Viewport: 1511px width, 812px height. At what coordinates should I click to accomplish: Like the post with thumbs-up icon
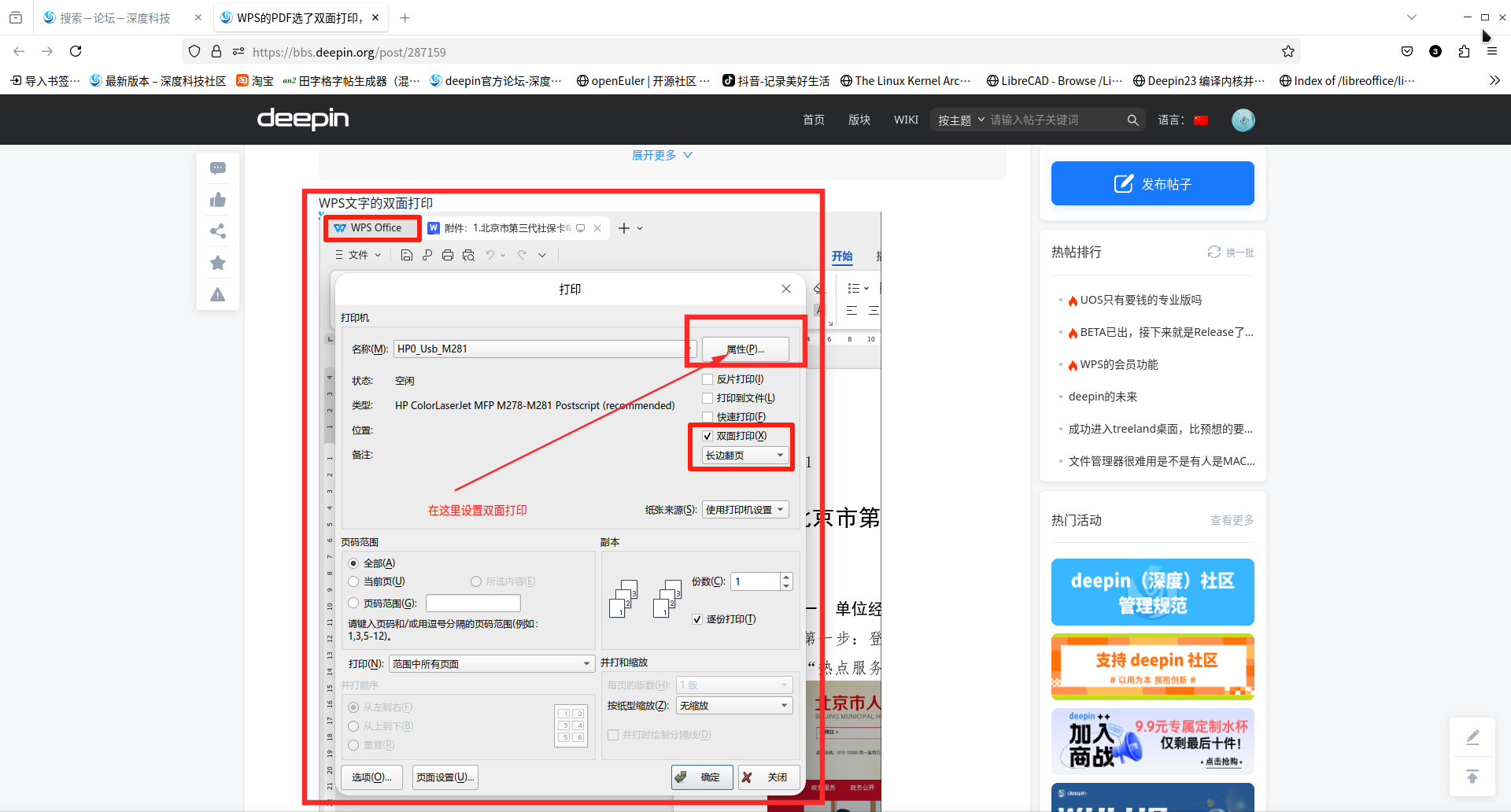[218, 200]
